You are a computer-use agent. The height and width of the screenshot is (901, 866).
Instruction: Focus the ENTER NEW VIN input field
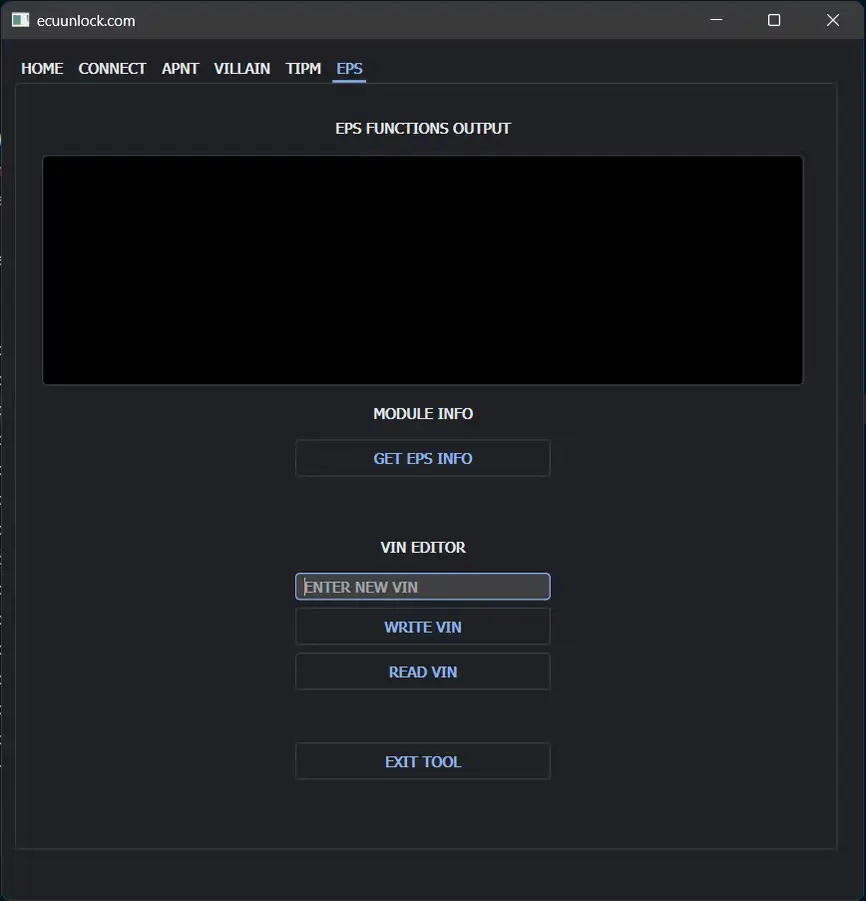[x=422, y=587]
